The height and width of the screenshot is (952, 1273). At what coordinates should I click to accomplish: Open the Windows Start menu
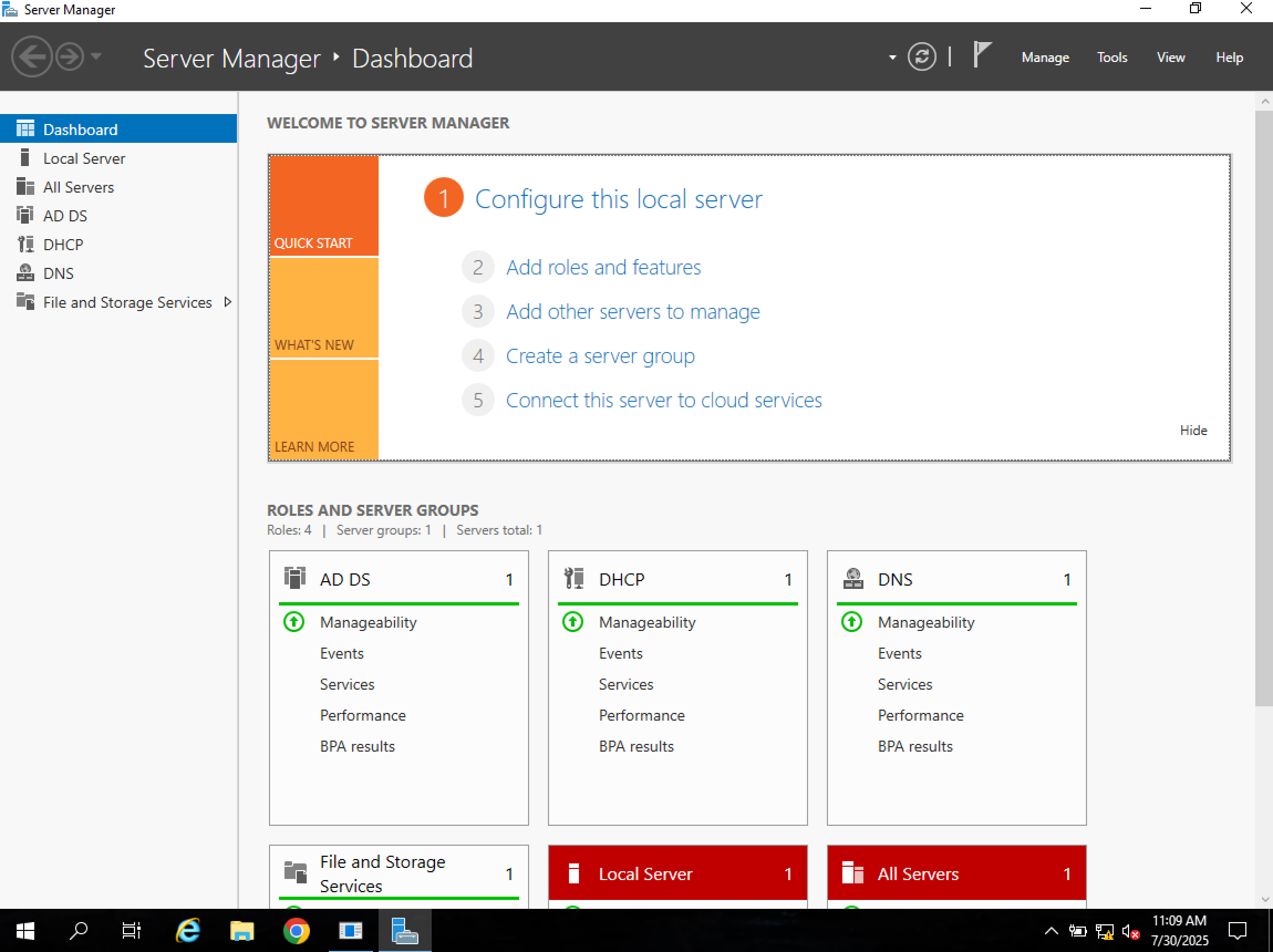[25, 930]
